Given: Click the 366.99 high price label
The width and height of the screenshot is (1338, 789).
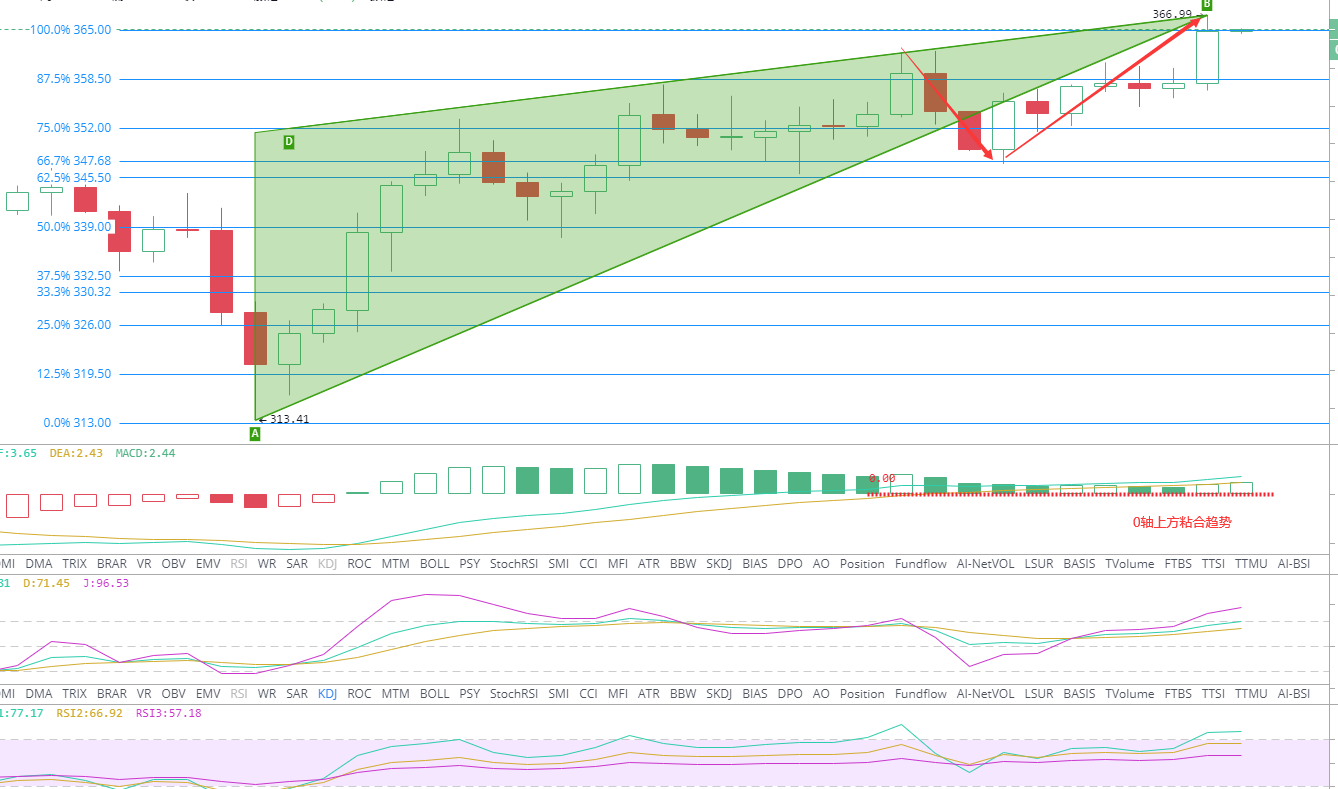Looking at the screenshot, I should point(1172,14).
